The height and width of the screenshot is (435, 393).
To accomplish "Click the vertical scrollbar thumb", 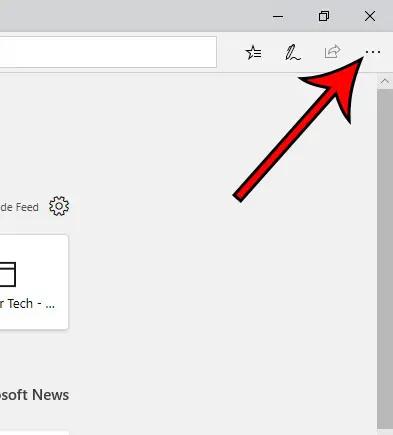I will 385,259.
